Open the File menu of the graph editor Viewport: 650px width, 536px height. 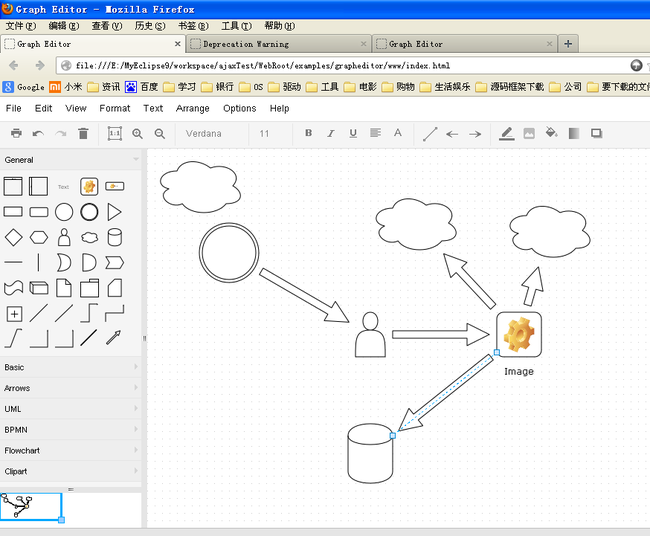13,109
